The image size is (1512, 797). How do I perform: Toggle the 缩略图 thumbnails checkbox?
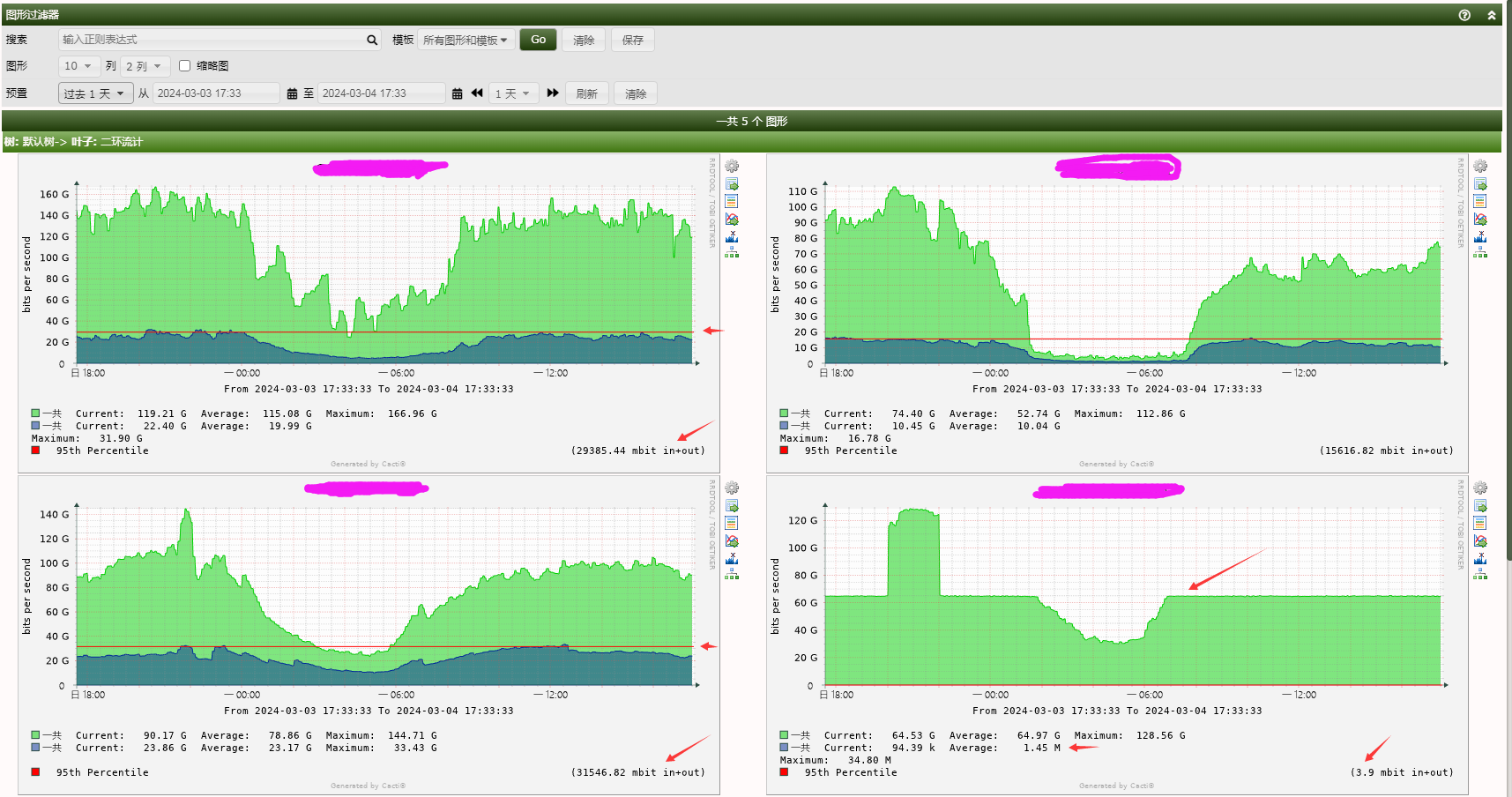[184, 65]
